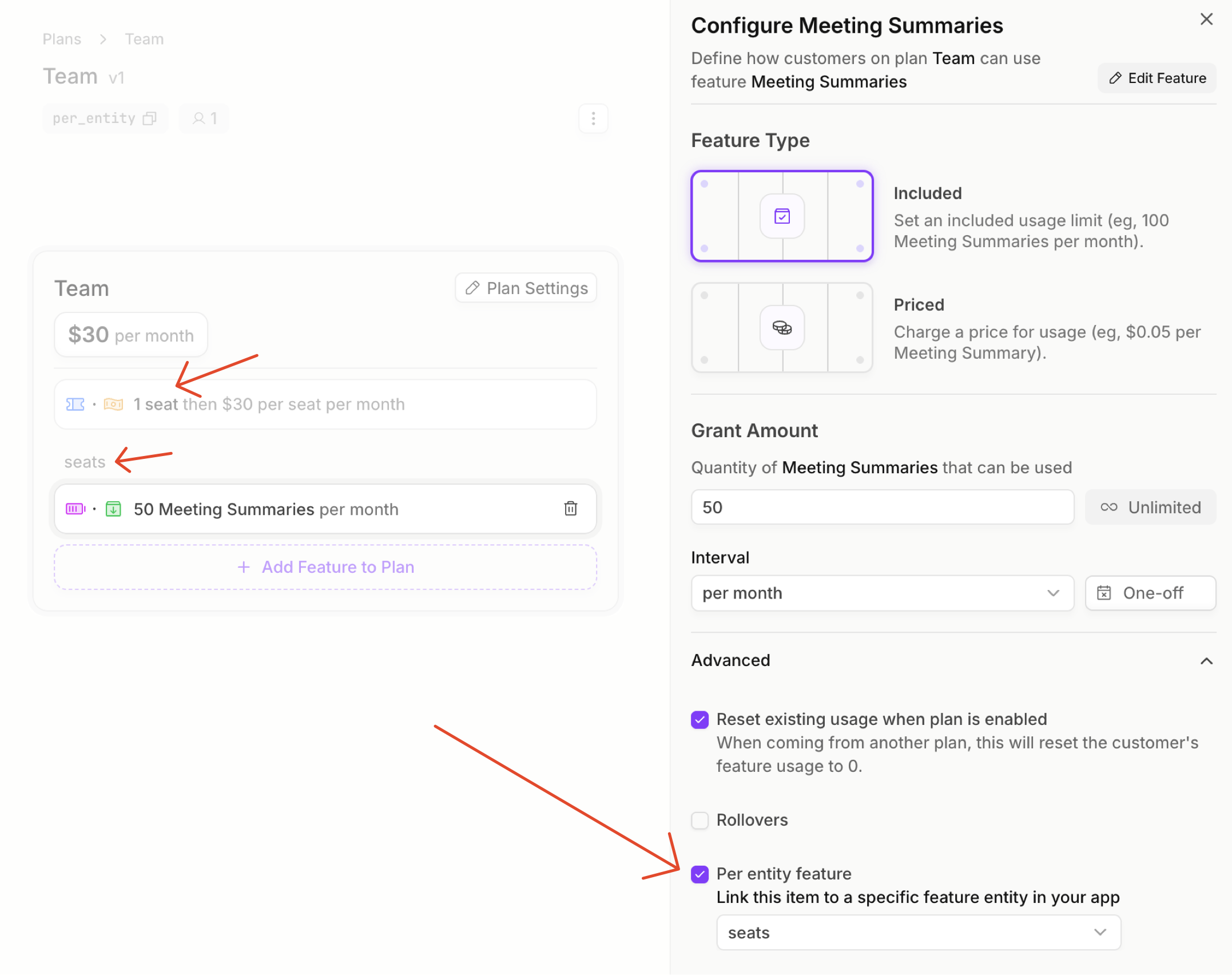The height and width of the screenshot is (975, 1232).
Task: Click the customer count user icon
Action: tap(198, 118)
